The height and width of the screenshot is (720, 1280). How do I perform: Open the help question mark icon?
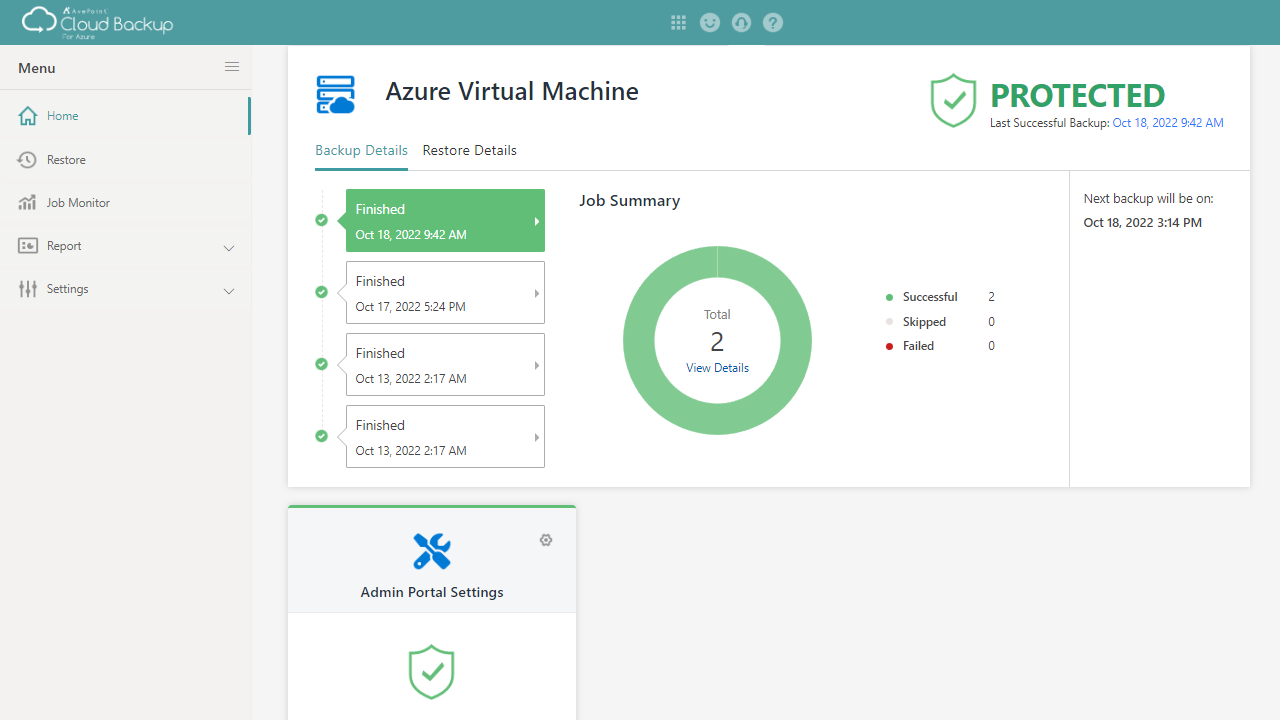click(x=772, y=22)
